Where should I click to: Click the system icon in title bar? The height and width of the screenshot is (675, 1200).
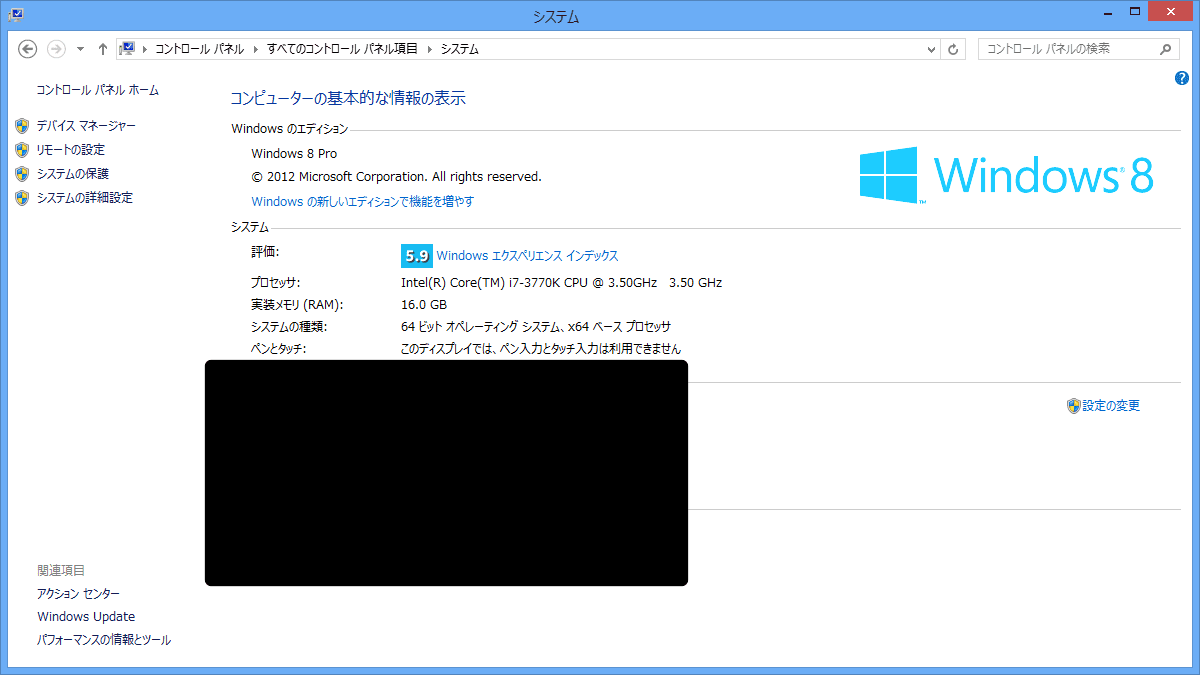[17, 14]
